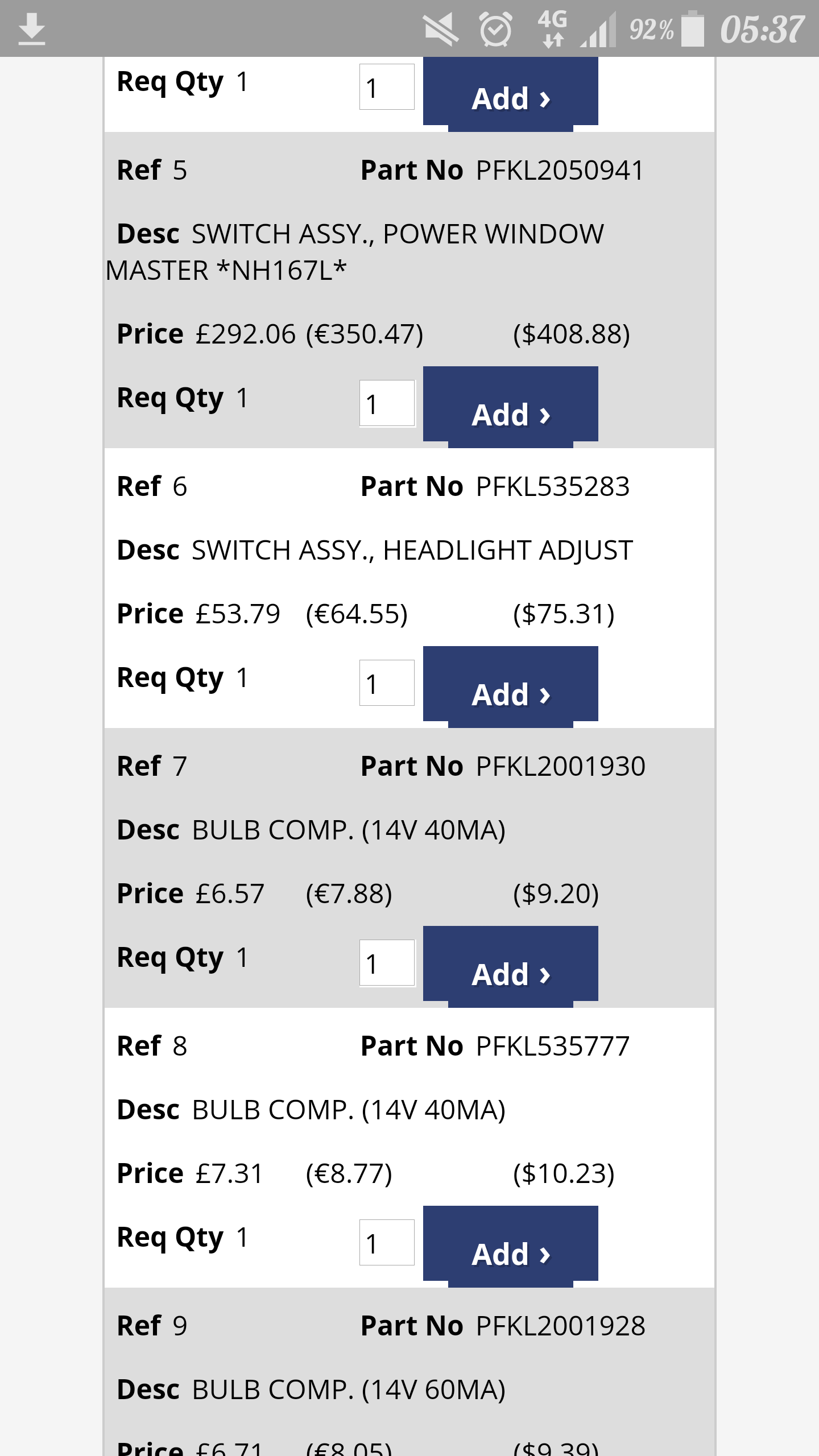Focus the topmost quantity input box
The height and width of the screenshot is (1456, 819).
coord(387,87)
